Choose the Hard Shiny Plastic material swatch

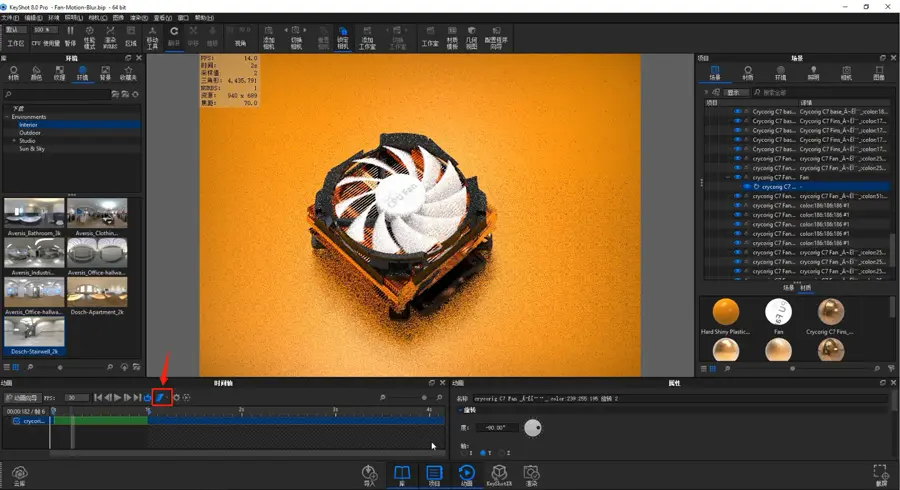click(726, 312)
